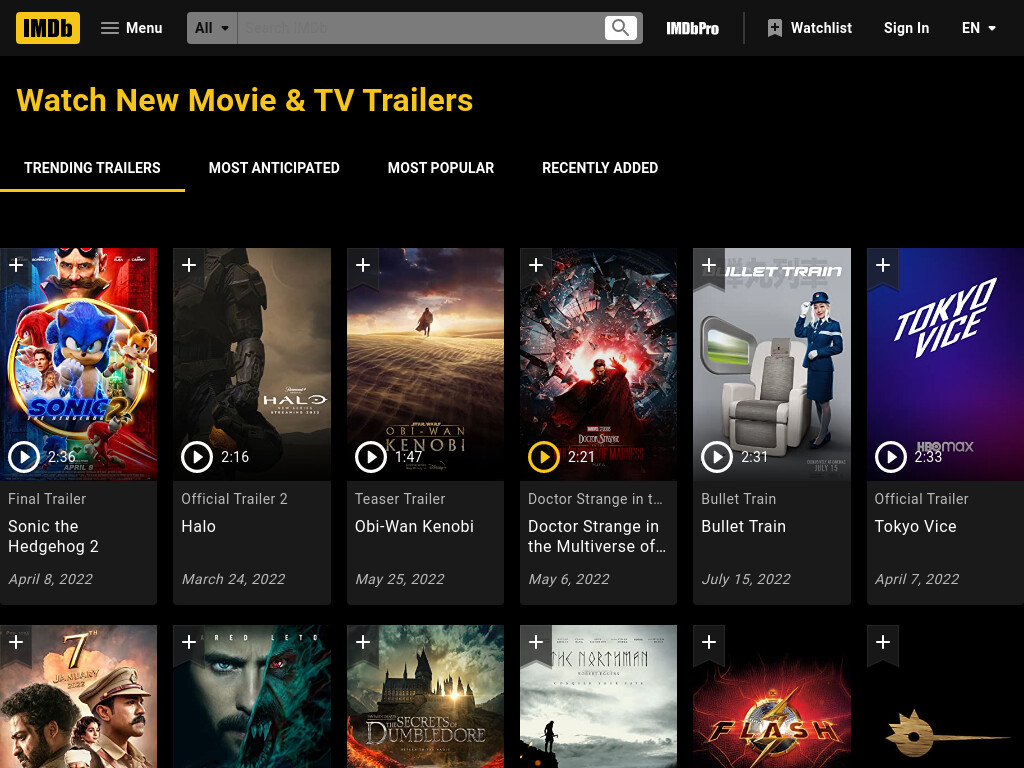Open the Bullet Train title link
Image resolution: width=1024 pixels, height=768 pixels.
click(743, 526)
